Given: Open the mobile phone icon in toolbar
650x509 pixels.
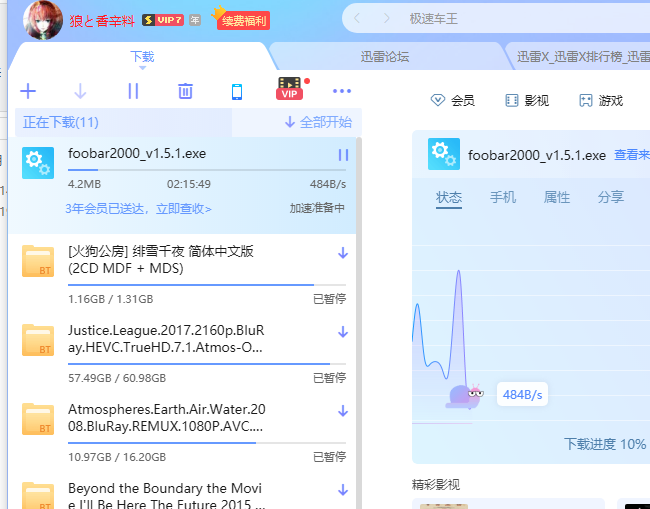Looking at the screenshot, I should coord(237,92).
